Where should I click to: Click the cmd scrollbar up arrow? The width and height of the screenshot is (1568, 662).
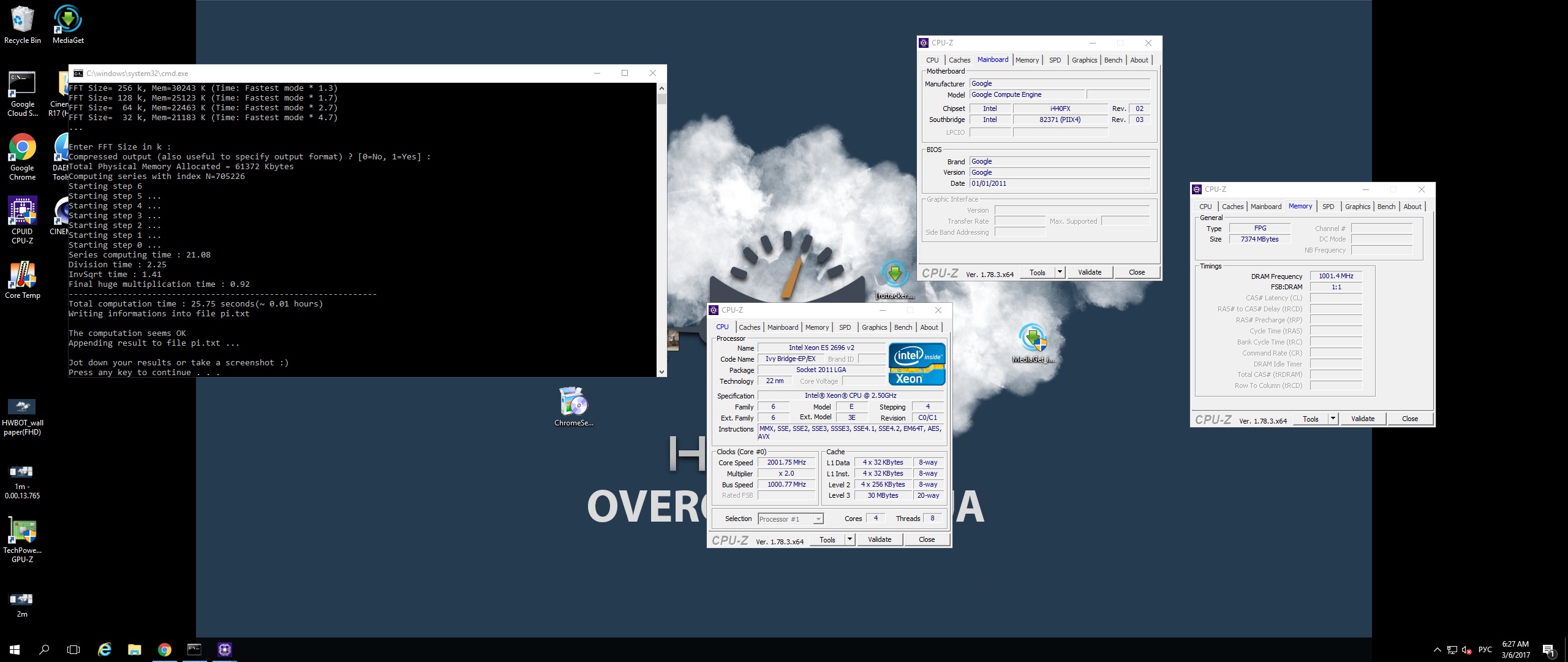[x=661, y=88]
